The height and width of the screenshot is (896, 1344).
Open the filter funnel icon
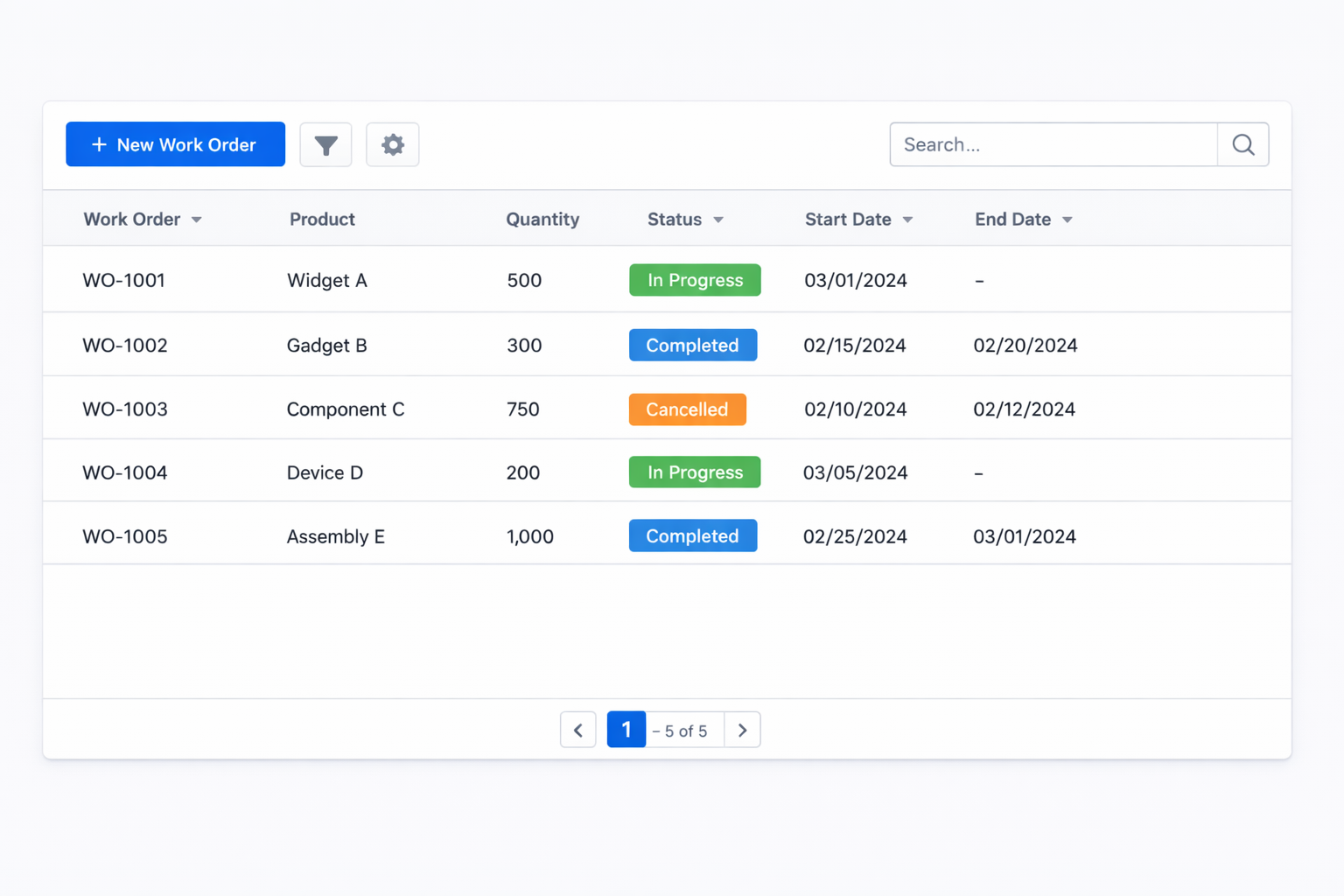click(x=325, y=145)
